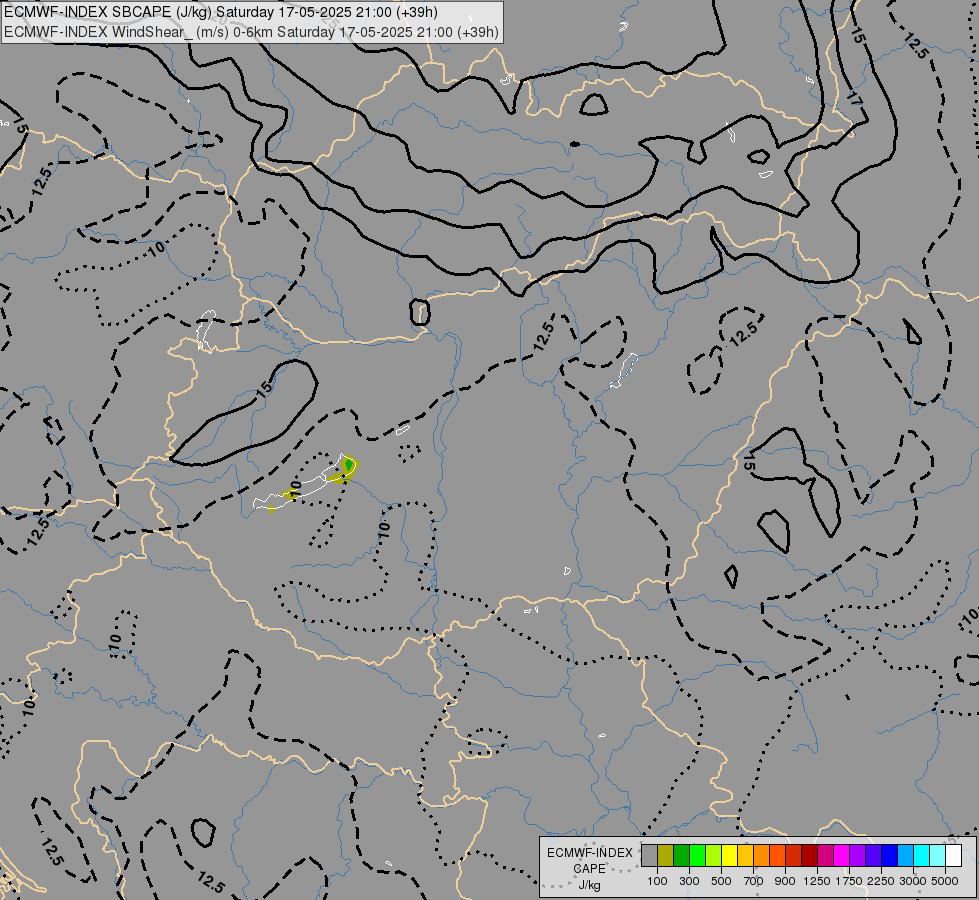Viewport: 979px width, 900px height.
Task: Select the dark red swatch left of 1250
Action: tap(810, 856)
